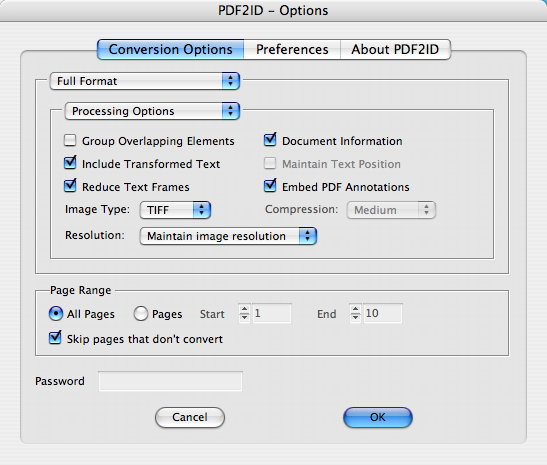The image size is (547, 465).
Task: Open the Compression Medium dropdown
Action: pos(391,210)
